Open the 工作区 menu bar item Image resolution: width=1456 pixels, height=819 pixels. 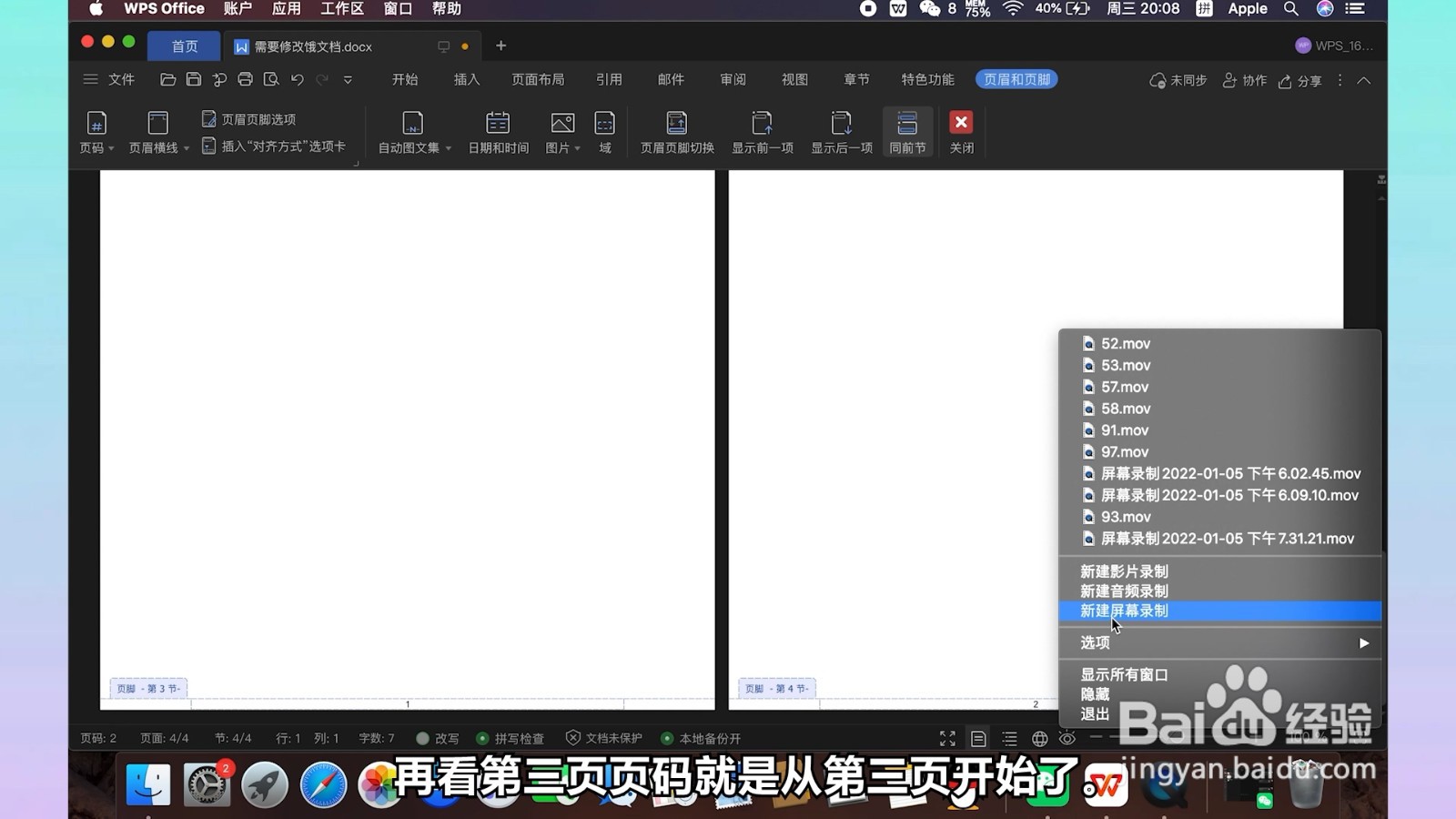coord(340,9)
